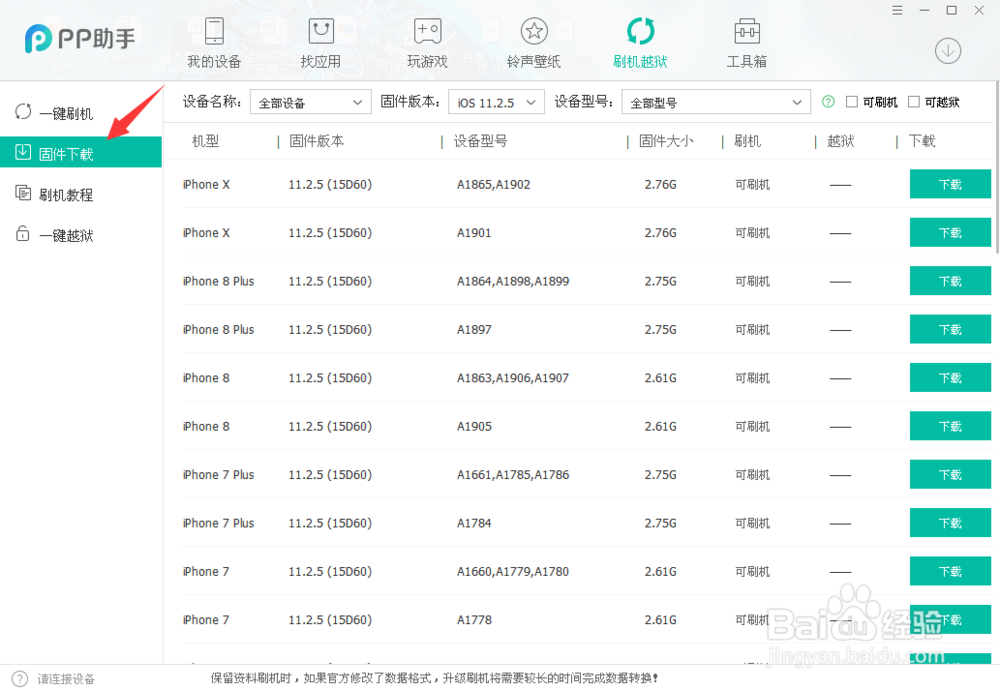Screen dimensions: 1000x690
Task: Download firmware for iPhone 8 A1905
Action: pos(950,427)
